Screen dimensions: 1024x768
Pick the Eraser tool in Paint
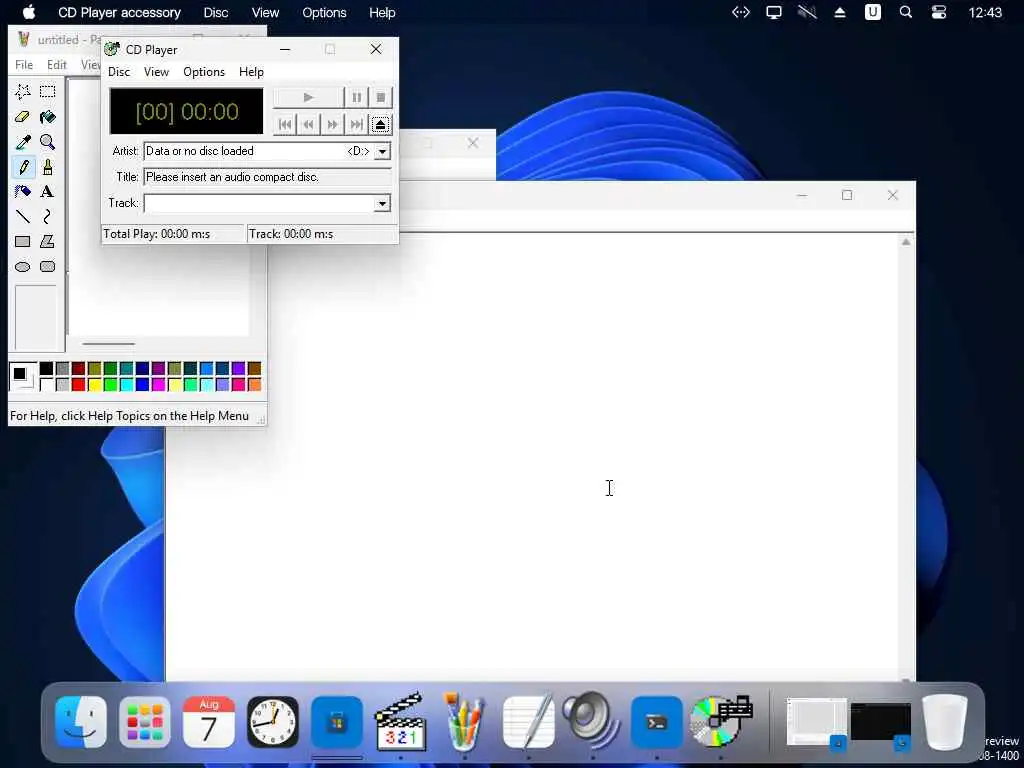(x=23, y=117)
